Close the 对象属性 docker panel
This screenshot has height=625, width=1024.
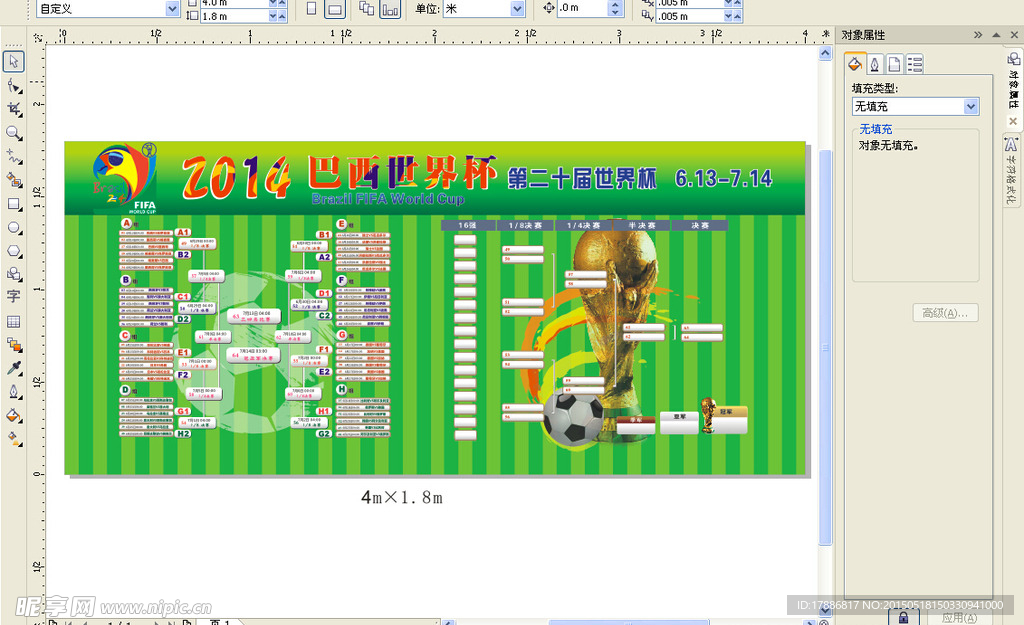(x=1014, y=35)
